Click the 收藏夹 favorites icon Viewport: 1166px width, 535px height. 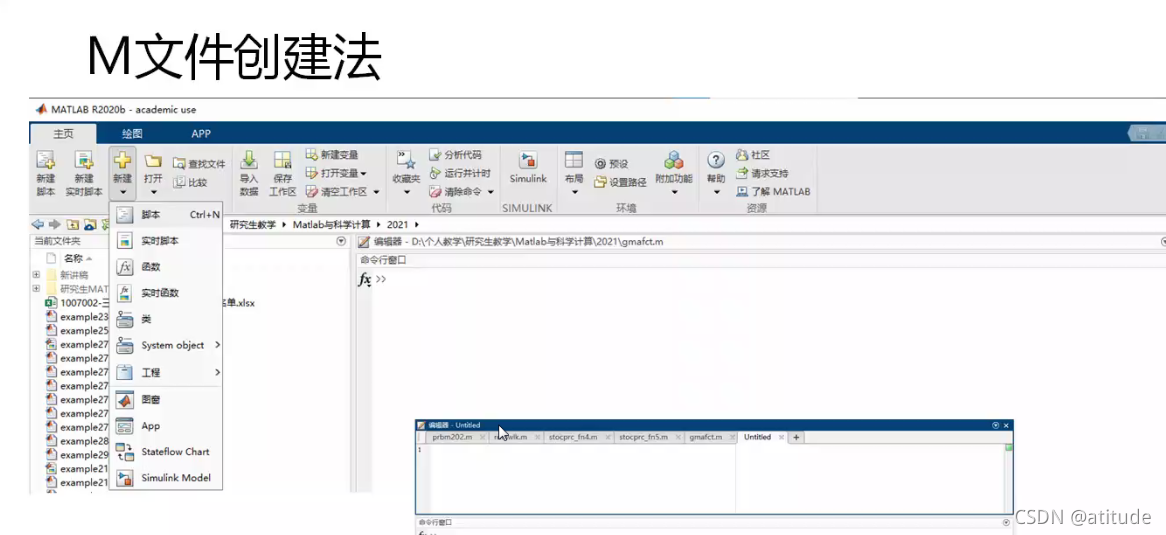coord(407,161)
